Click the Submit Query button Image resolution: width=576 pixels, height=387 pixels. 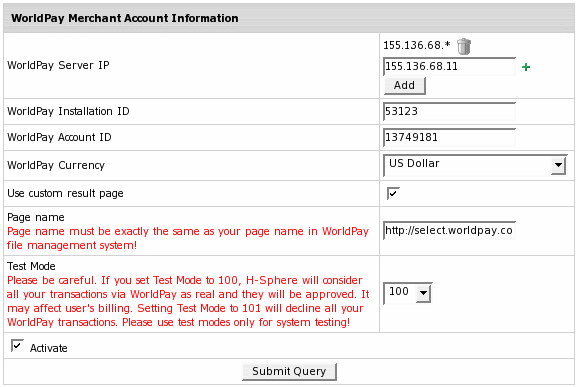click(289, 371)
